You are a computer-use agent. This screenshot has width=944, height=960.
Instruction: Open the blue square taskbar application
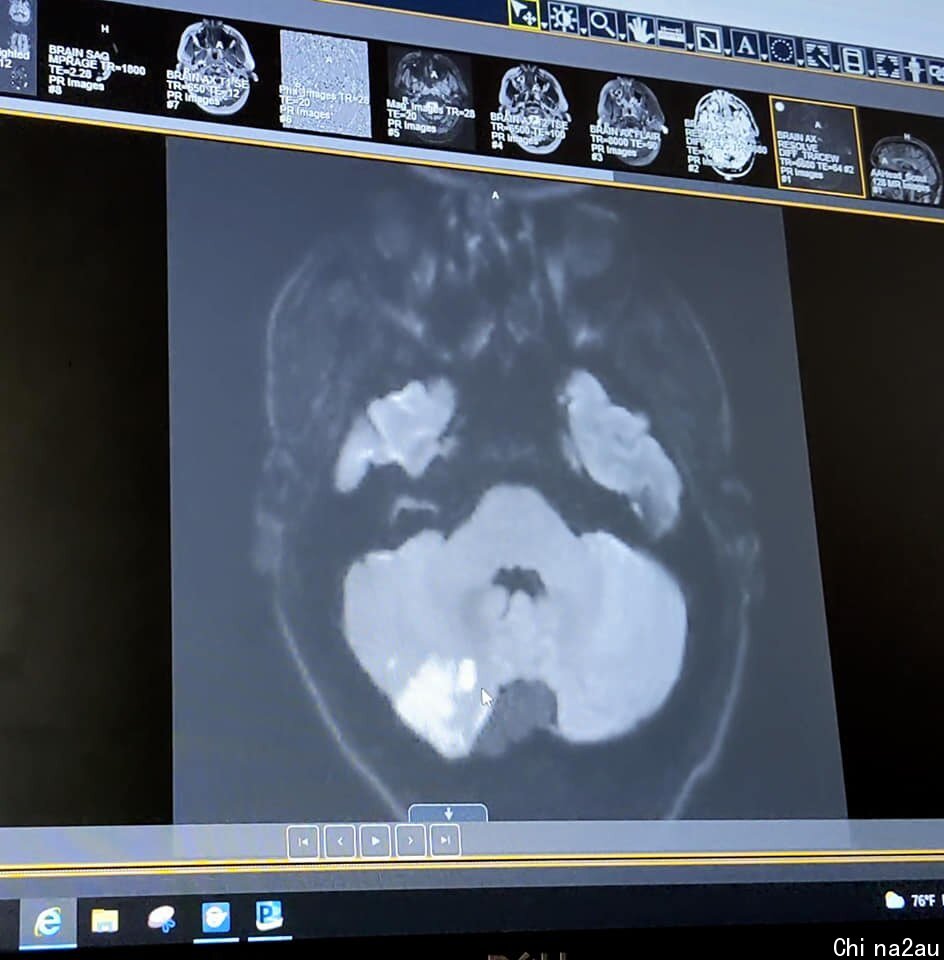pyautogui.click(x=216, y=918)
